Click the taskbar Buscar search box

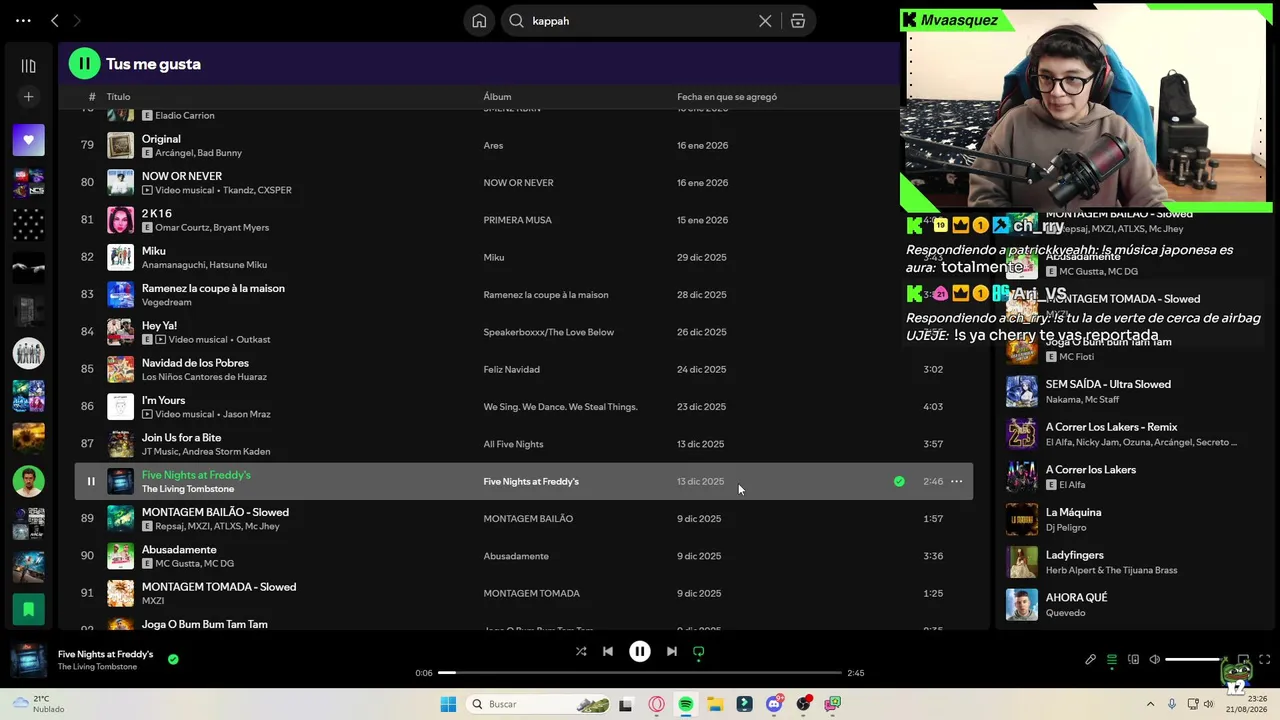pos(538,704)
